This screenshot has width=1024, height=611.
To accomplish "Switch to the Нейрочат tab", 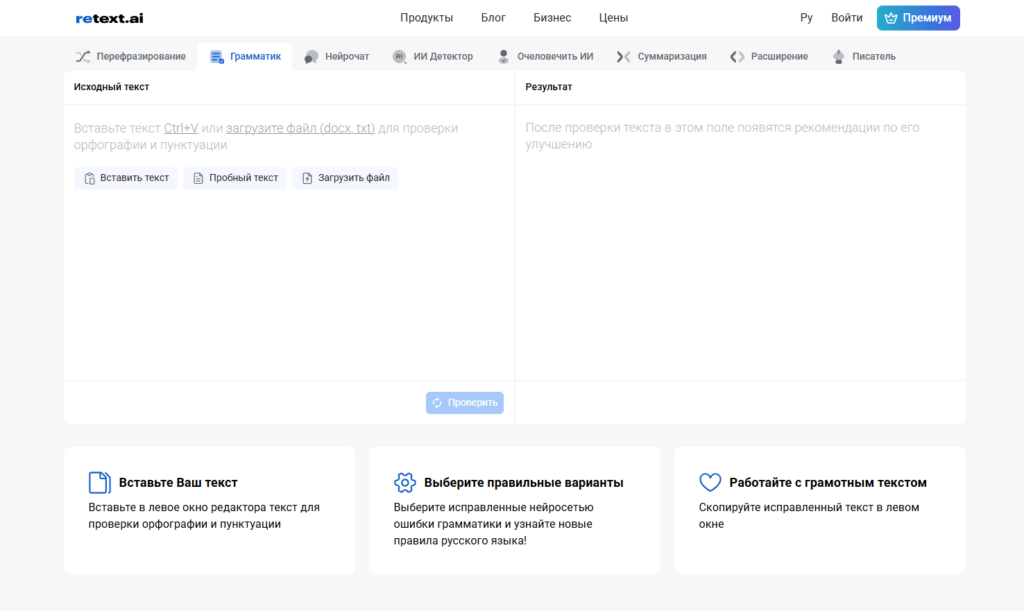I will coord(337,57).
